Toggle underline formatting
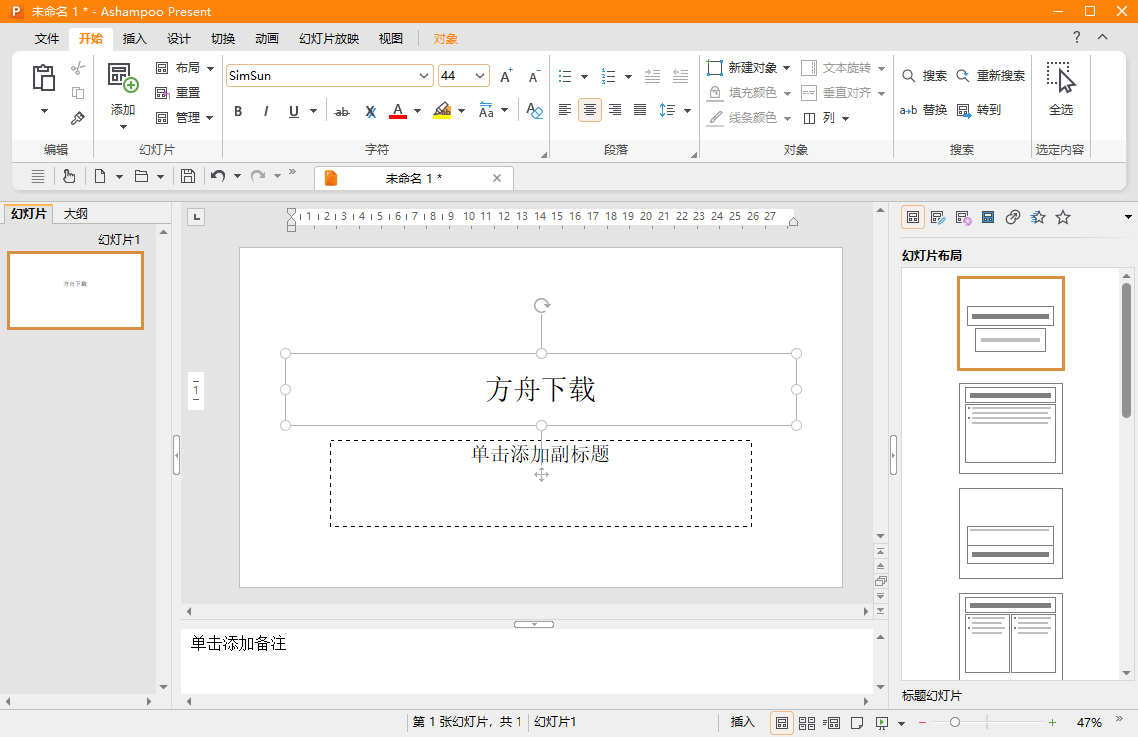This screenshot has height=737, width=1138. click(x=293, y=111)
